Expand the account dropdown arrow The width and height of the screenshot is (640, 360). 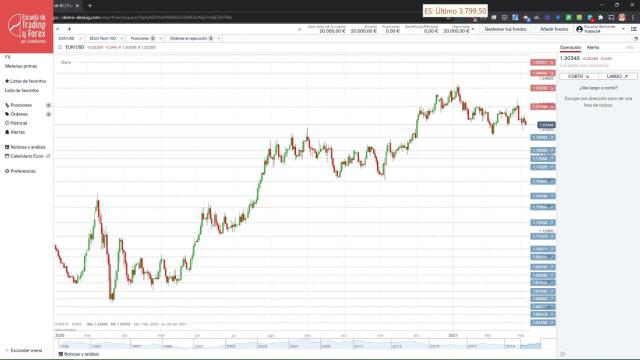coord(623,29)
